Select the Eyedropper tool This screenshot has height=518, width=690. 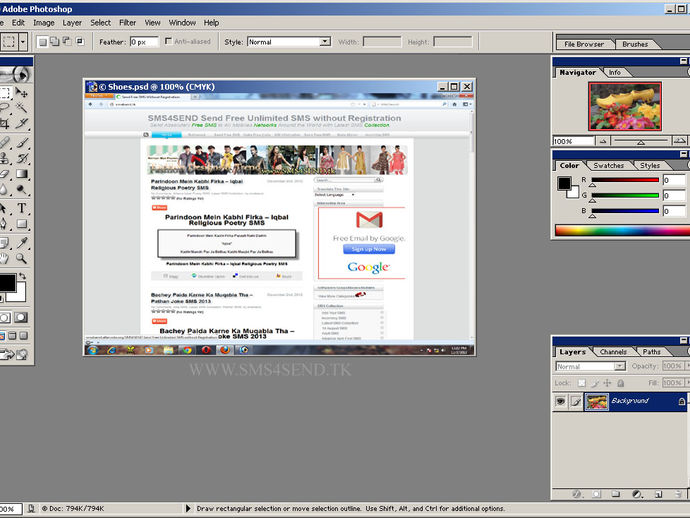click(x=21, y=242)
